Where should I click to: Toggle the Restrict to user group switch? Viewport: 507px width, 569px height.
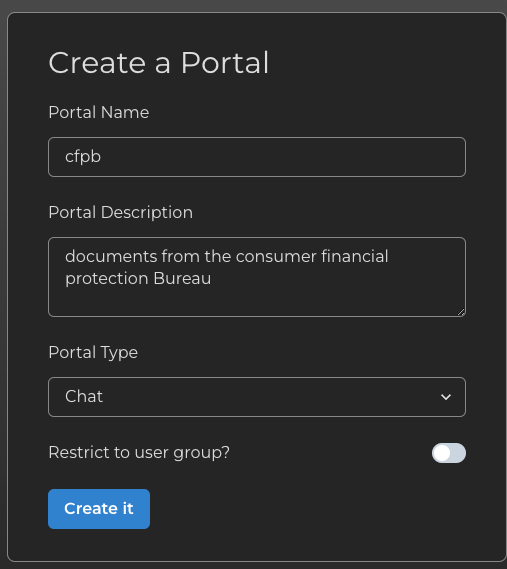pyautogui.click(x=449, y=453)
